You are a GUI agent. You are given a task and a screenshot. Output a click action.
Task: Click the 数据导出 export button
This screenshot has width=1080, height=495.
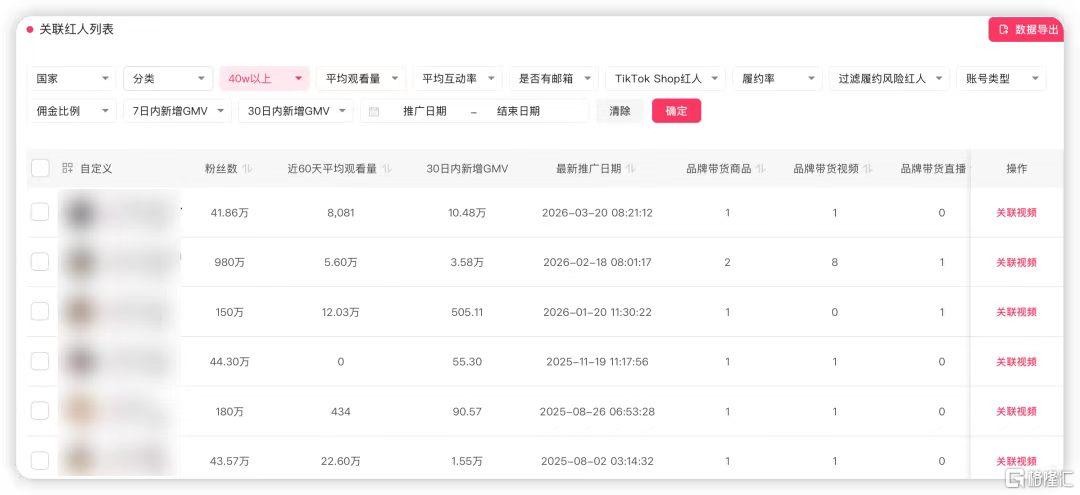click(1026, 30)
